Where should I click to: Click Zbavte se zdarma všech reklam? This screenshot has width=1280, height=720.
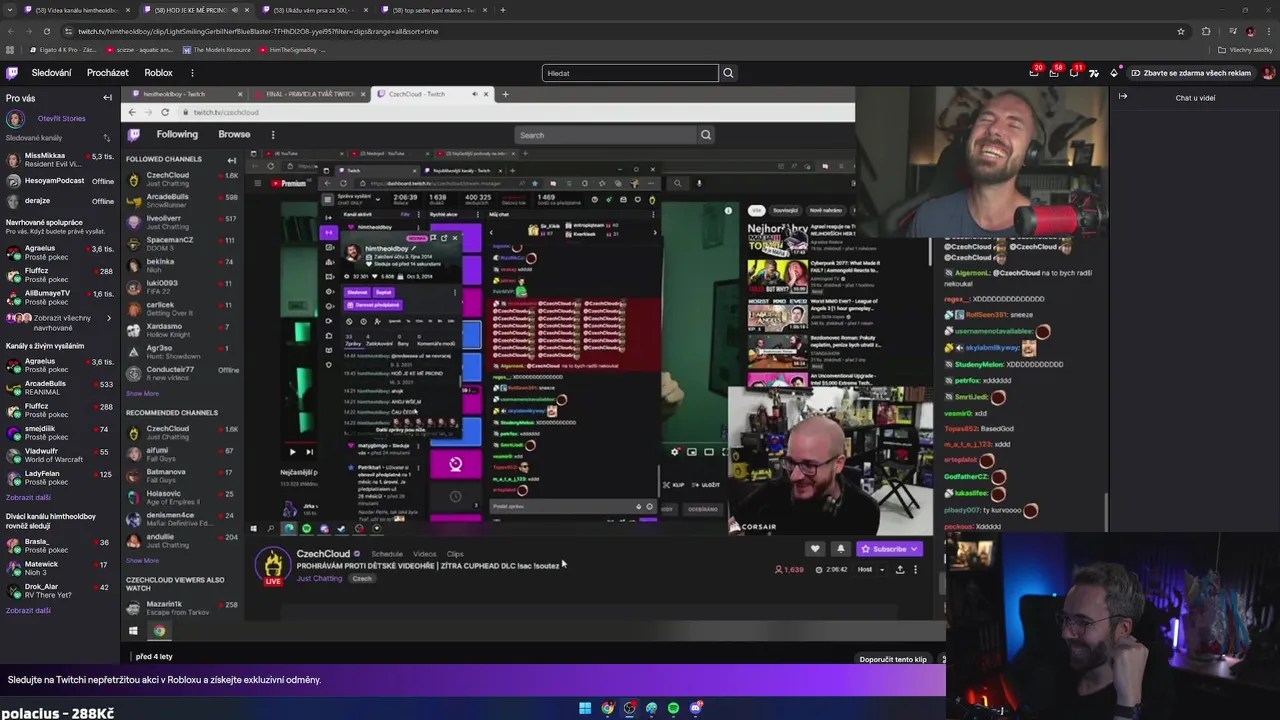click(x=1191, y=73)
